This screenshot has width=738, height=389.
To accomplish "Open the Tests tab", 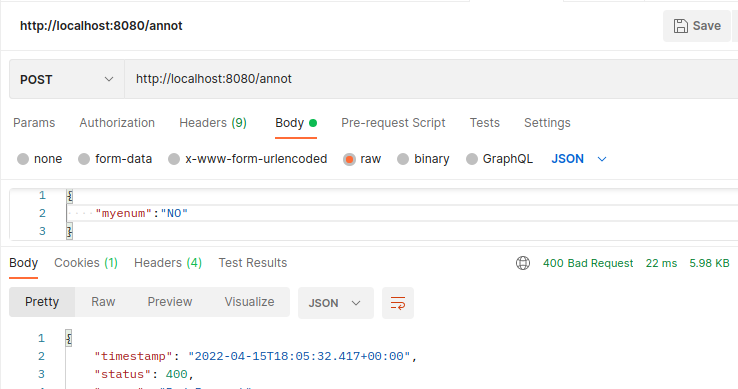I will [x=484, y=123].
